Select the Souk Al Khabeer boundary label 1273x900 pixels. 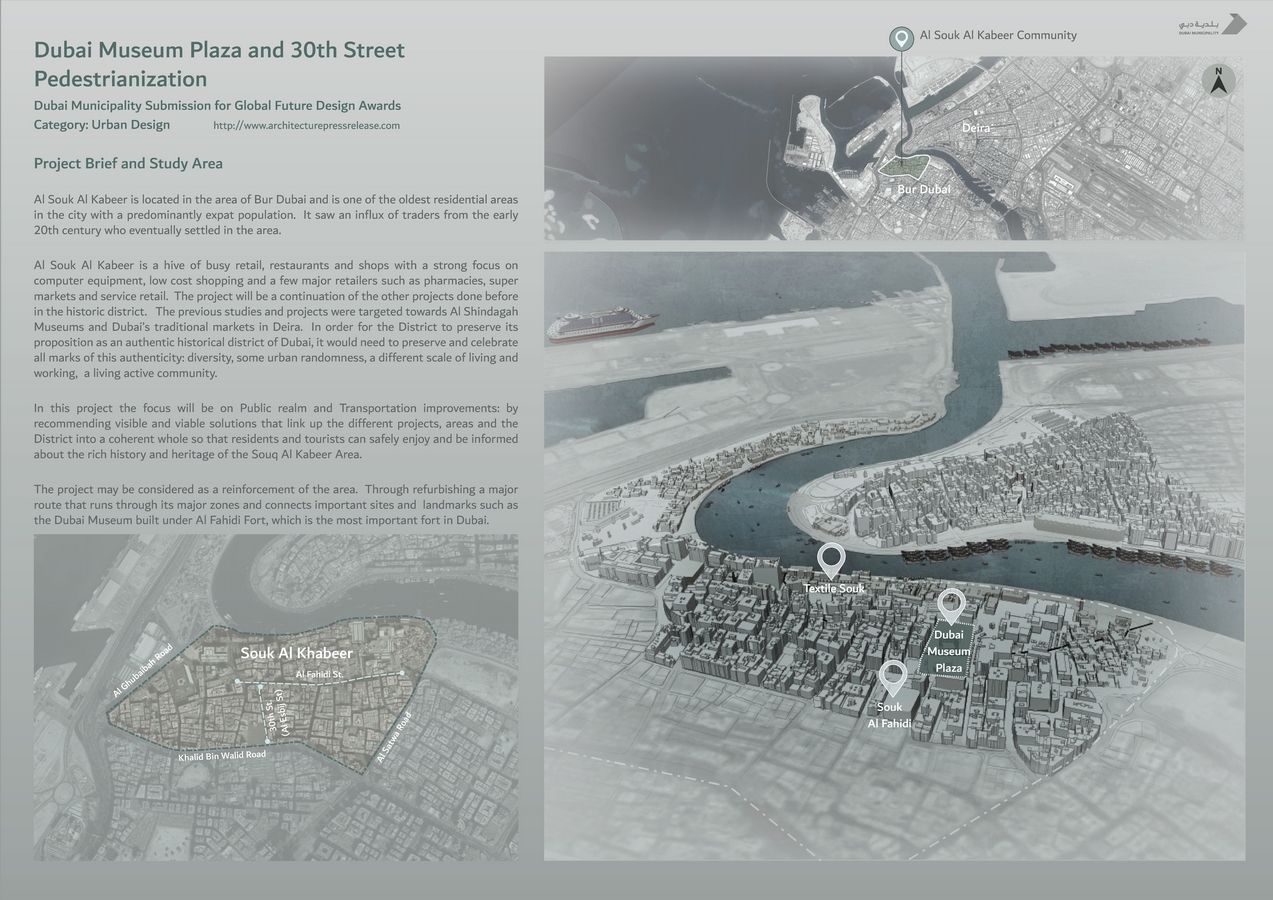point(296,652)
